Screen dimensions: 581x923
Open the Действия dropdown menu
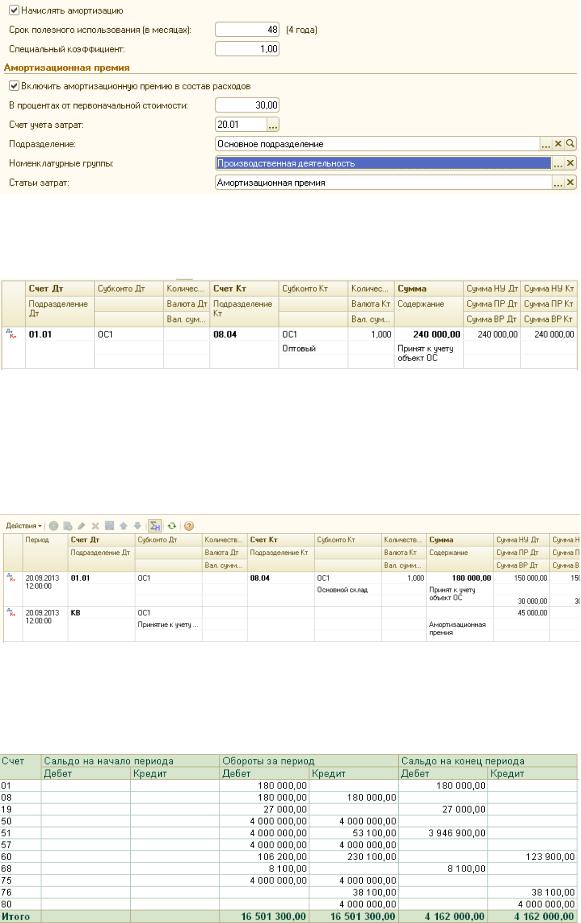coord(24,526)
